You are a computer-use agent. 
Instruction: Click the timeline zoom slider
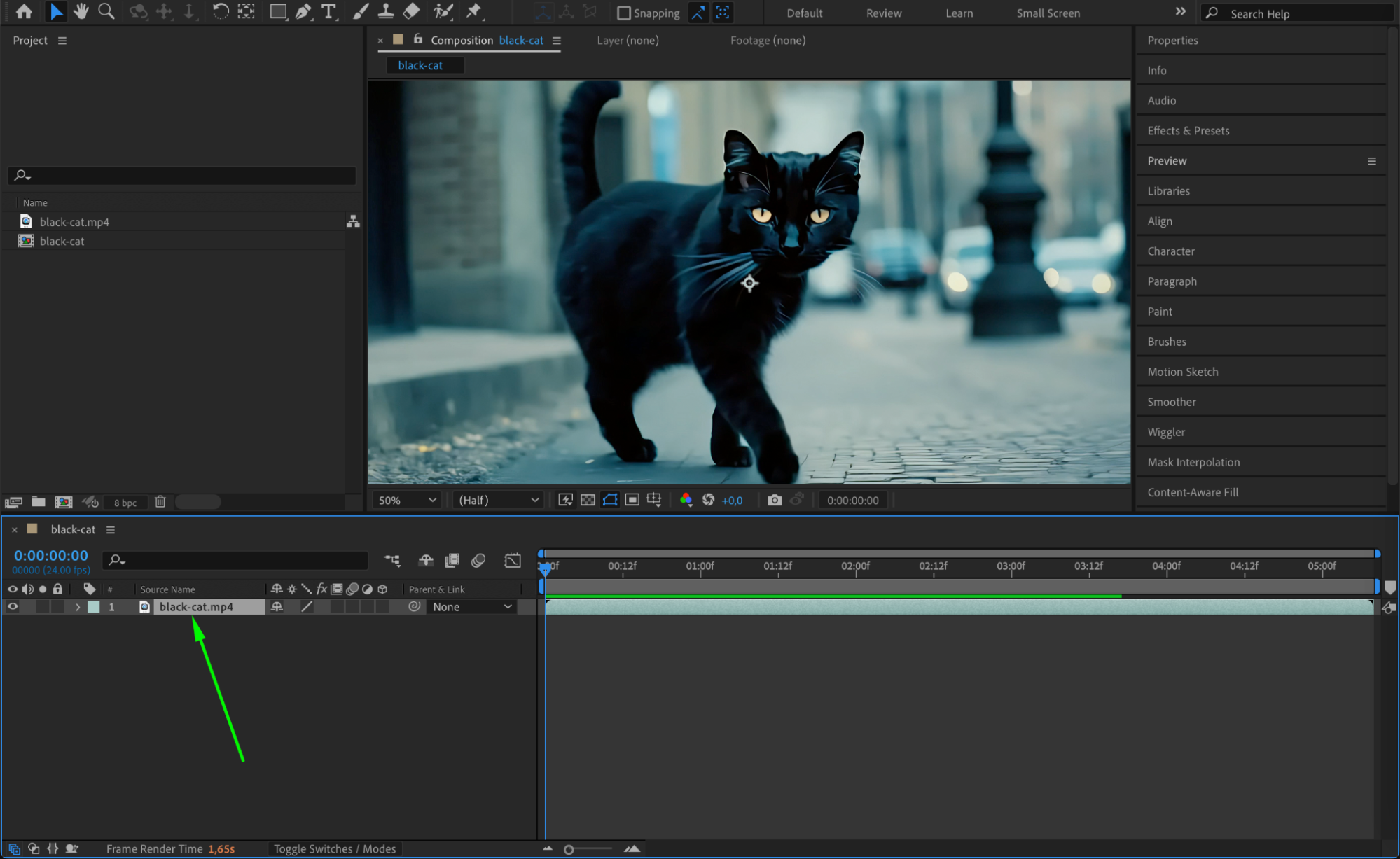pos(569,849)
